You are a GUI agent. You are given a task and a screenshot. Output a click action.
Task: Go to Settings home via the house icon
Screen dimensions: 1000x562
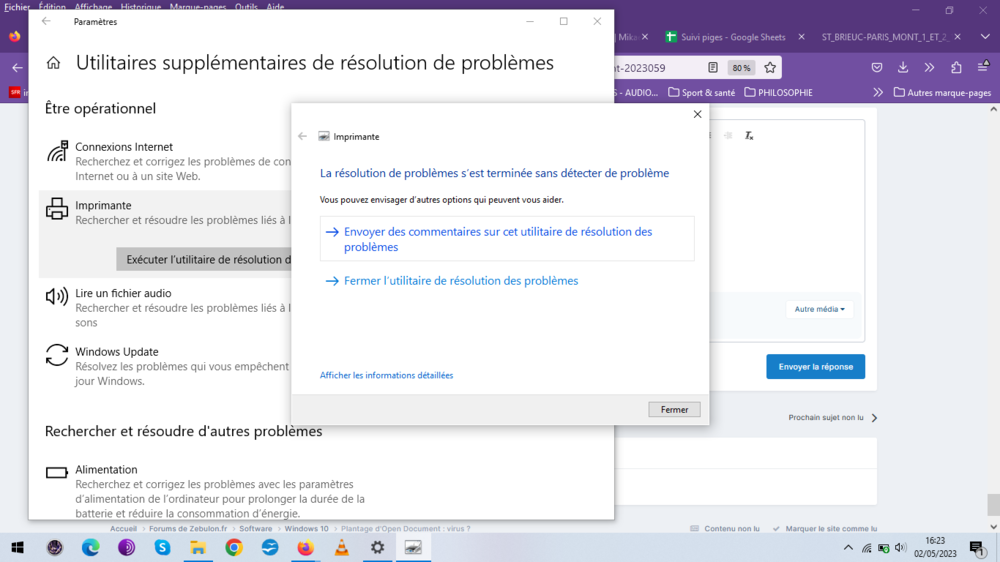coord(54,63)
